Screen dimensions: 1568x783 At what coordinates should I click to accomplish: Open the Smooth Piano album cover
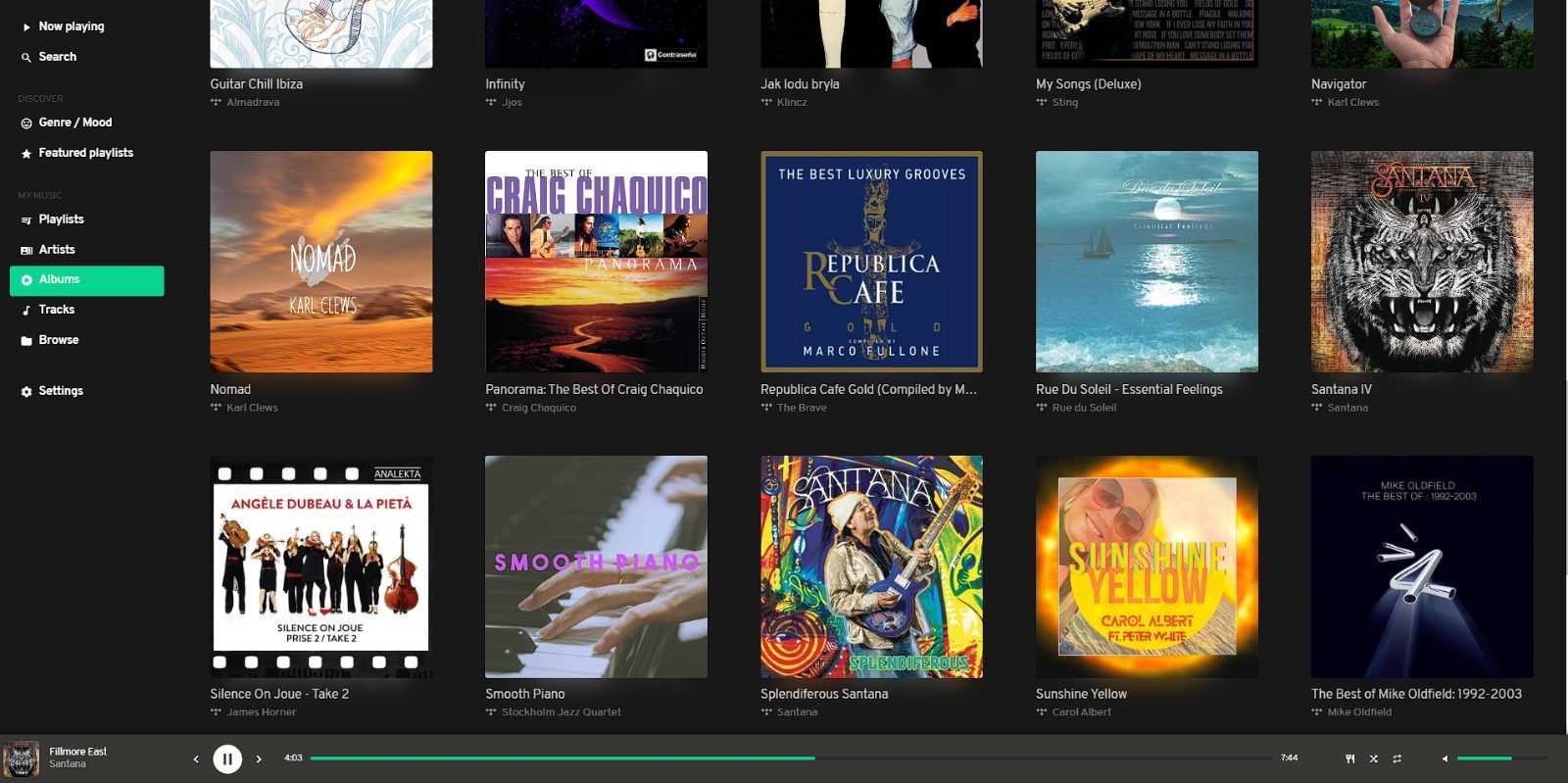point(596,566)
